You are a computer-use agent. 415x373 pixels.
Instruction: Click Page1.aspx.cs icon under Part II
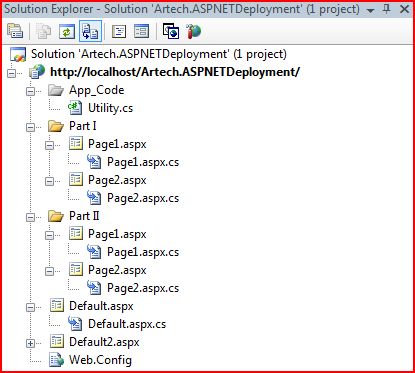94,252
